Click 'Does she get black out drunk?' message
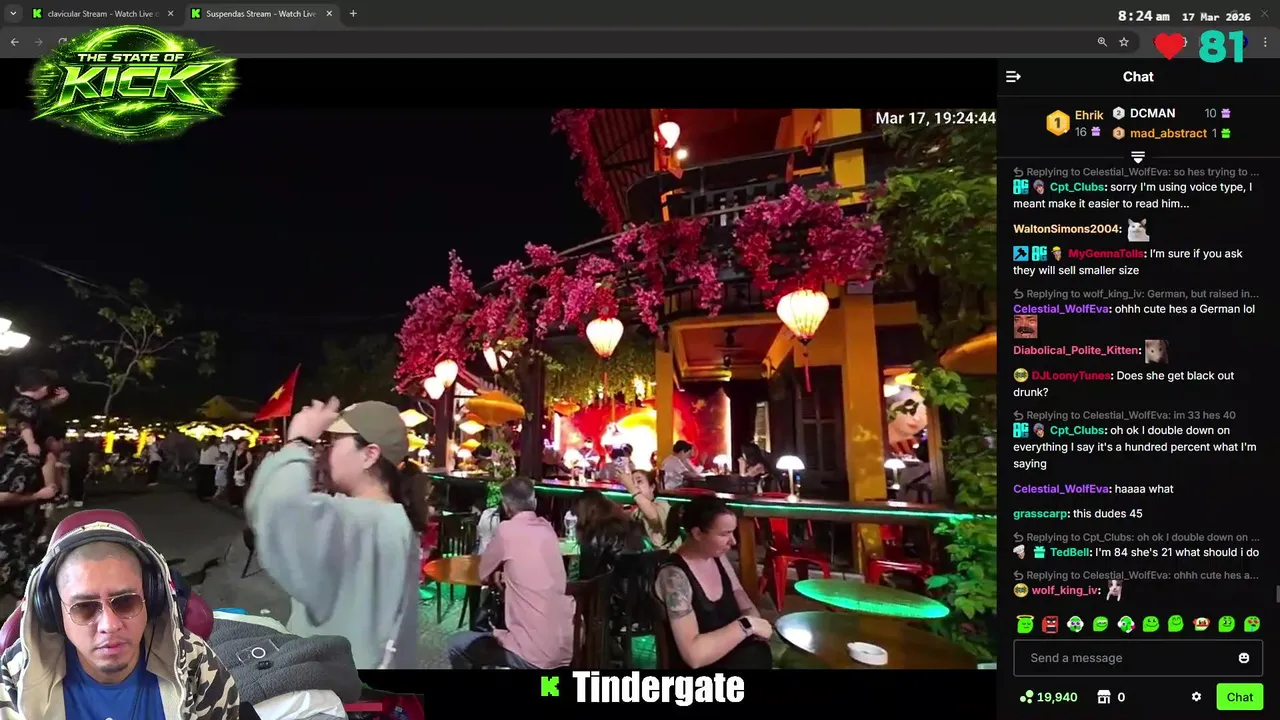The image size is (1280, 720). tap(1125, 384)
